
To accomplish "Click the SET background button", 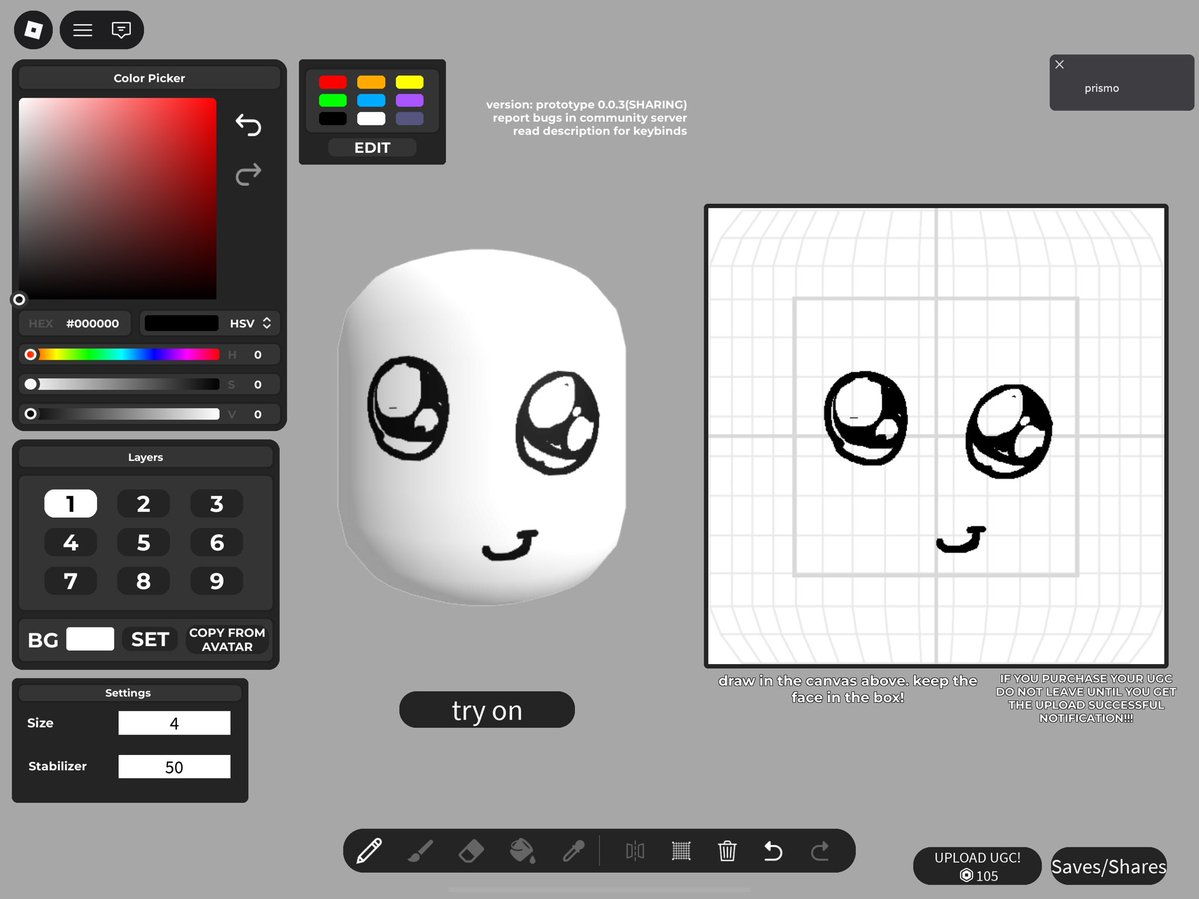I will [150, 639].
